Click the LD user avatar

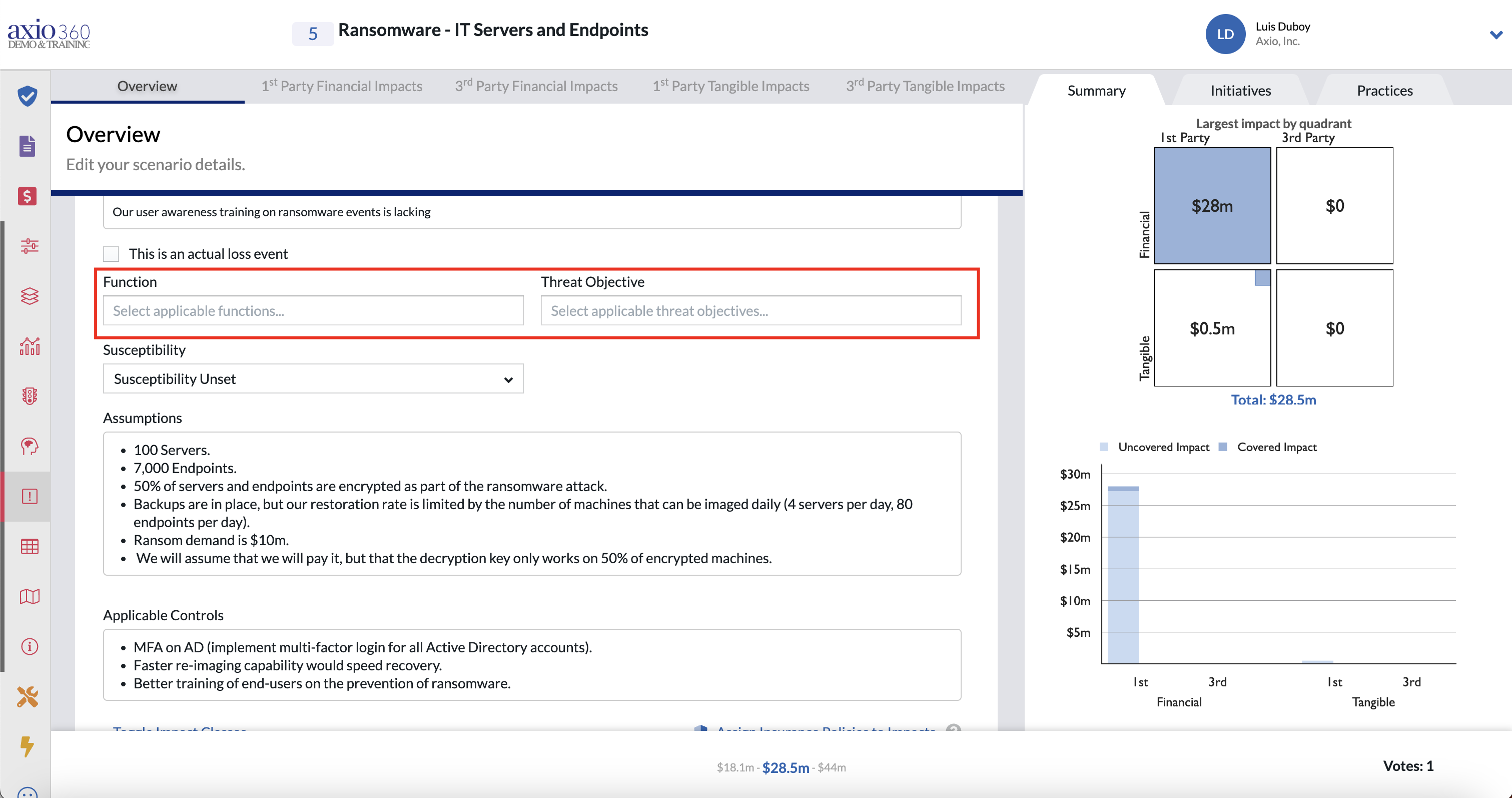[x=1225, y=34]
